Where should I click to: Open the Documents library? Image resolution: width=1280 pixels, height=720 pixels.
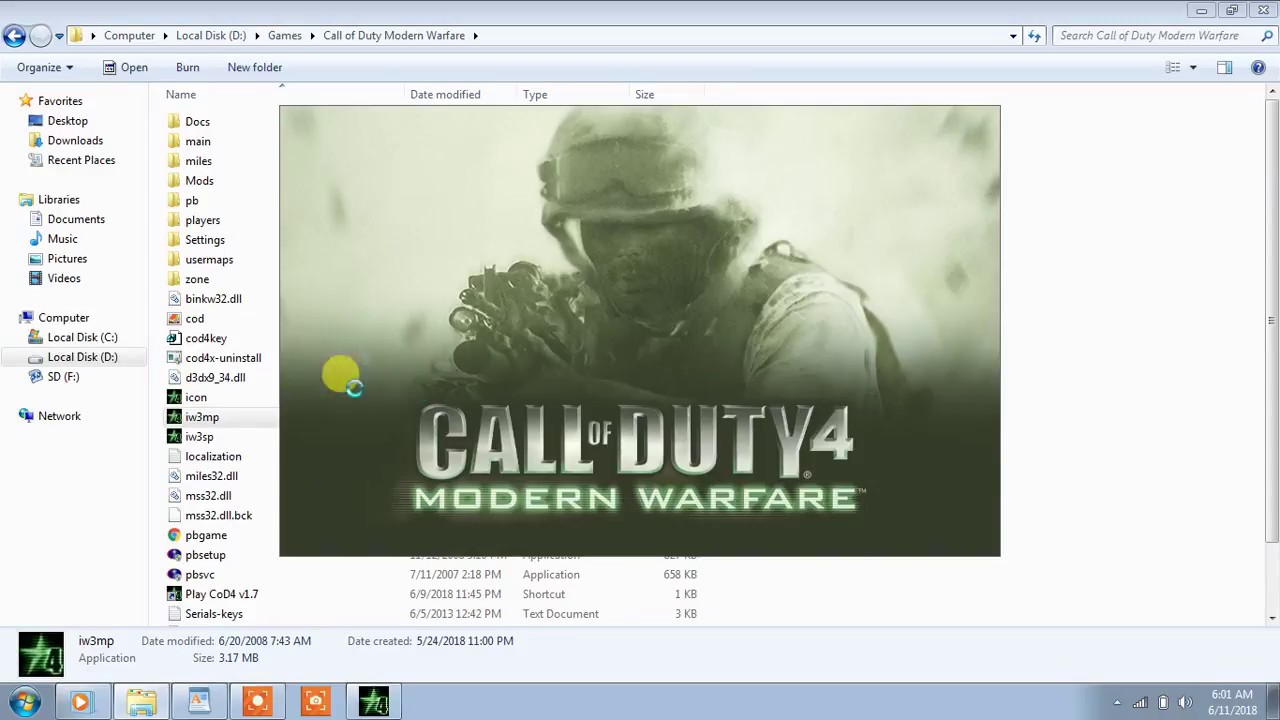tap(76, 219)
